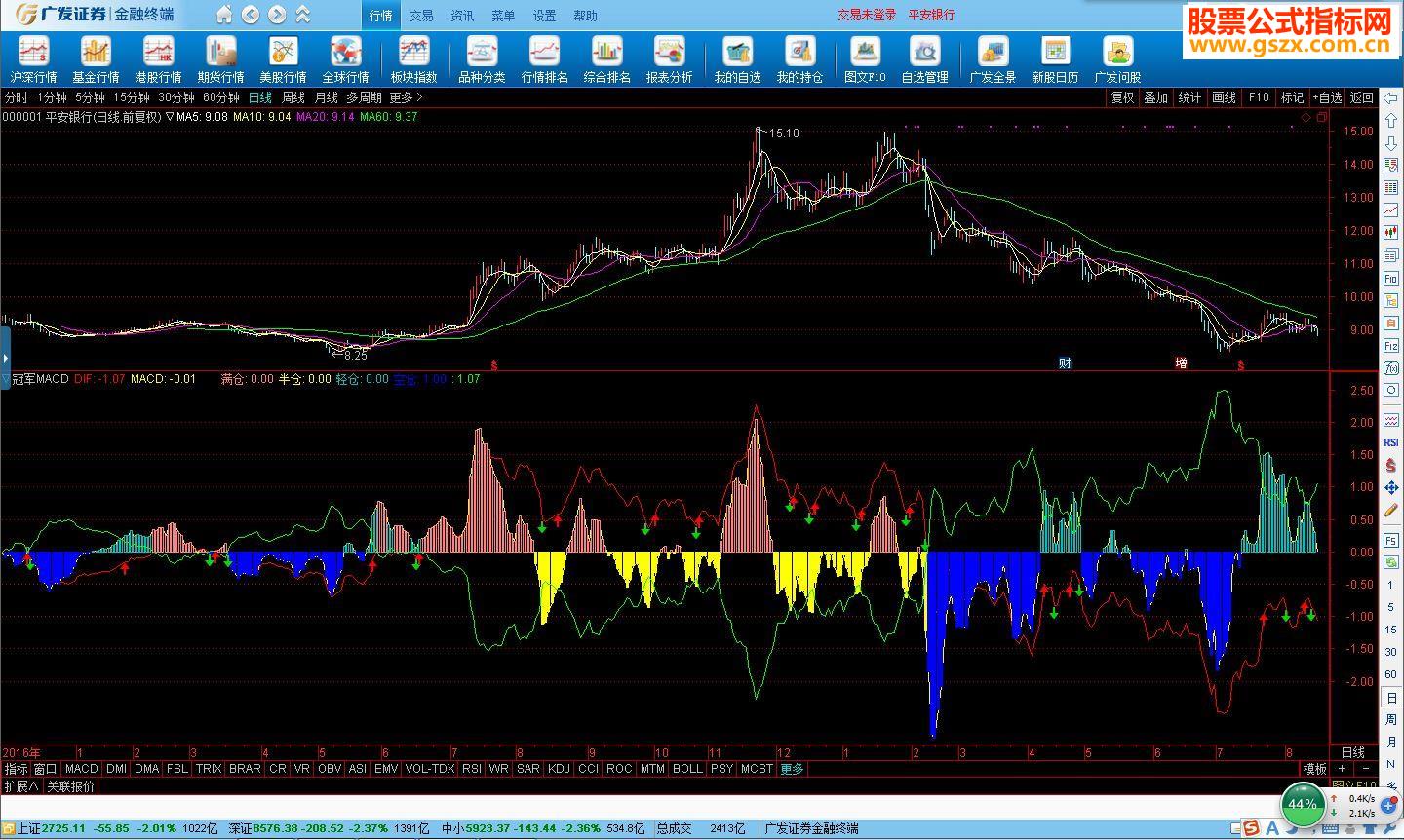
Task: Switch to BOLL indicator tab
Action: [x=687, y=769]
